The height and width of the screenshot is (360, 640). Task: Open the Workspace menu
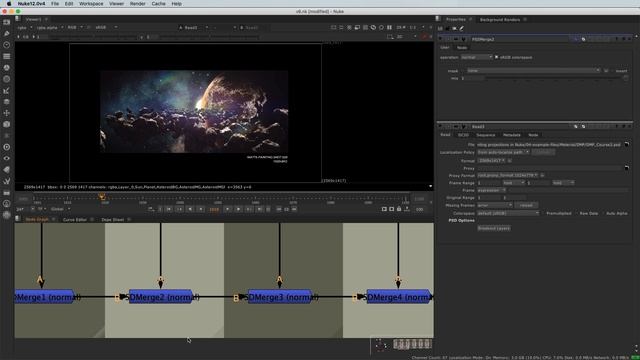(91, 4)
